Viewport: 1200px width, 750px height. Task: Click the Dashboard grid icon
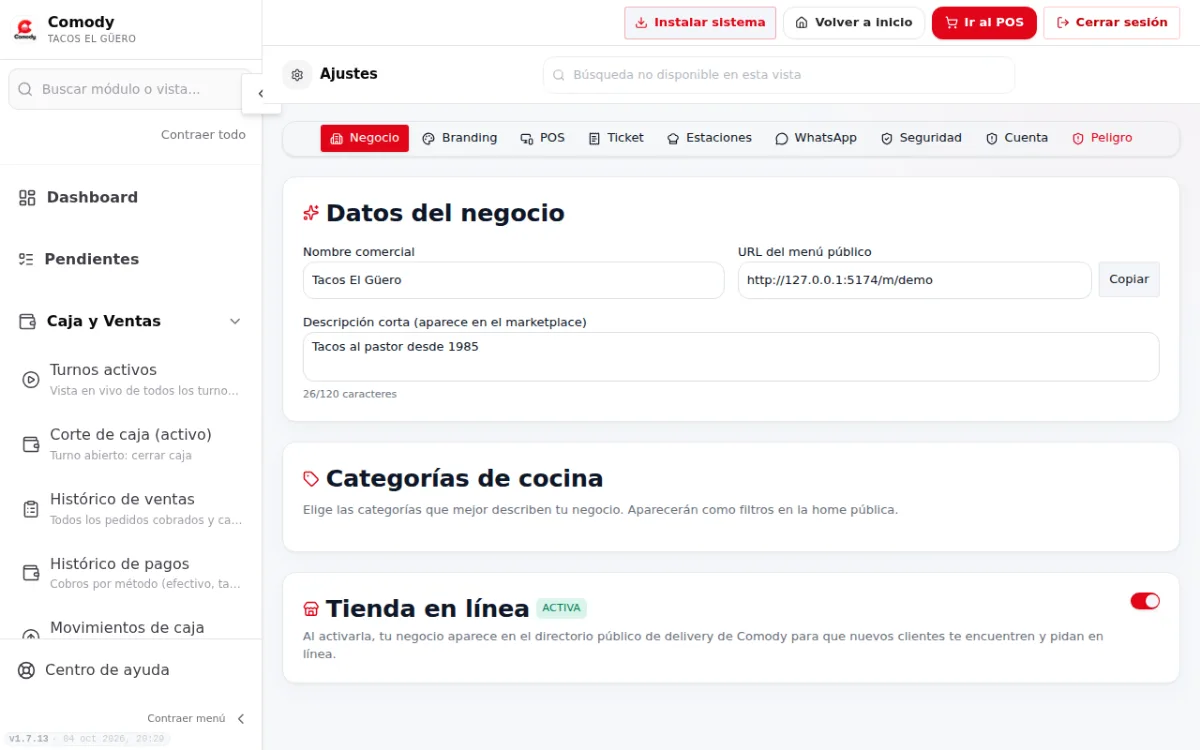pyautogui.click(x=27, y=198)
